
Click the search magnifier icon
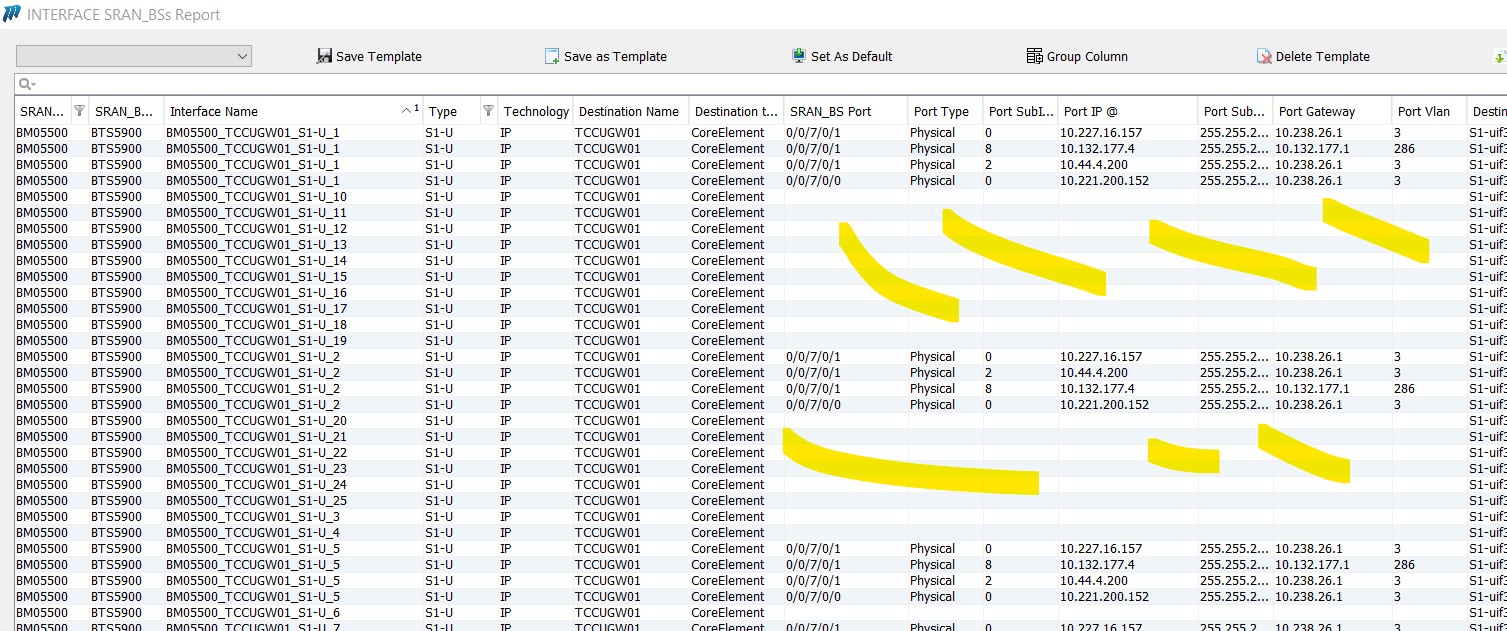pos(26,85)
